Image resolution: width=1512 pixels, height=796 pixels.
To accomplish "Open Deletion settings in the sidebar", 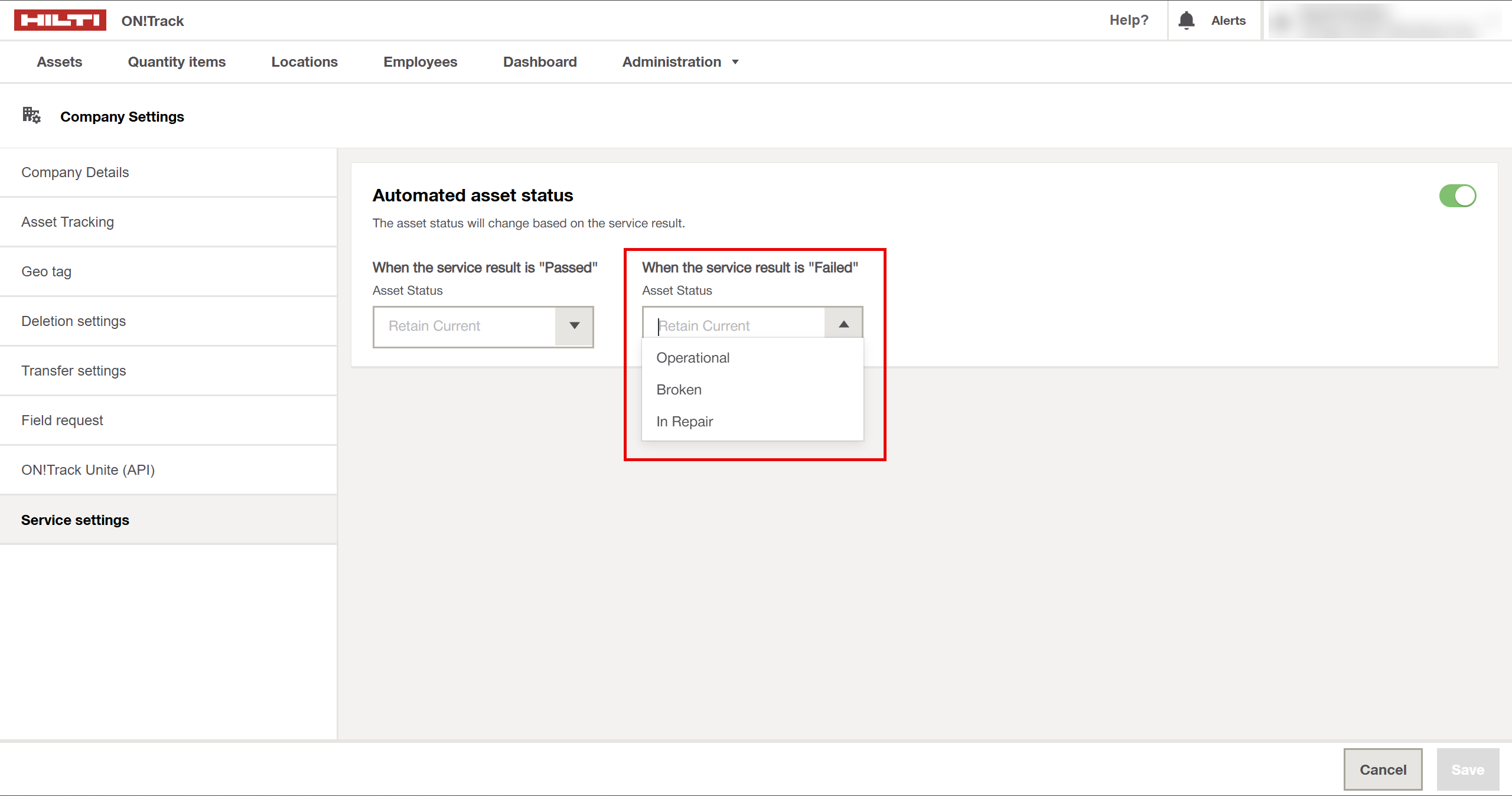I will (x=73, y=321).
